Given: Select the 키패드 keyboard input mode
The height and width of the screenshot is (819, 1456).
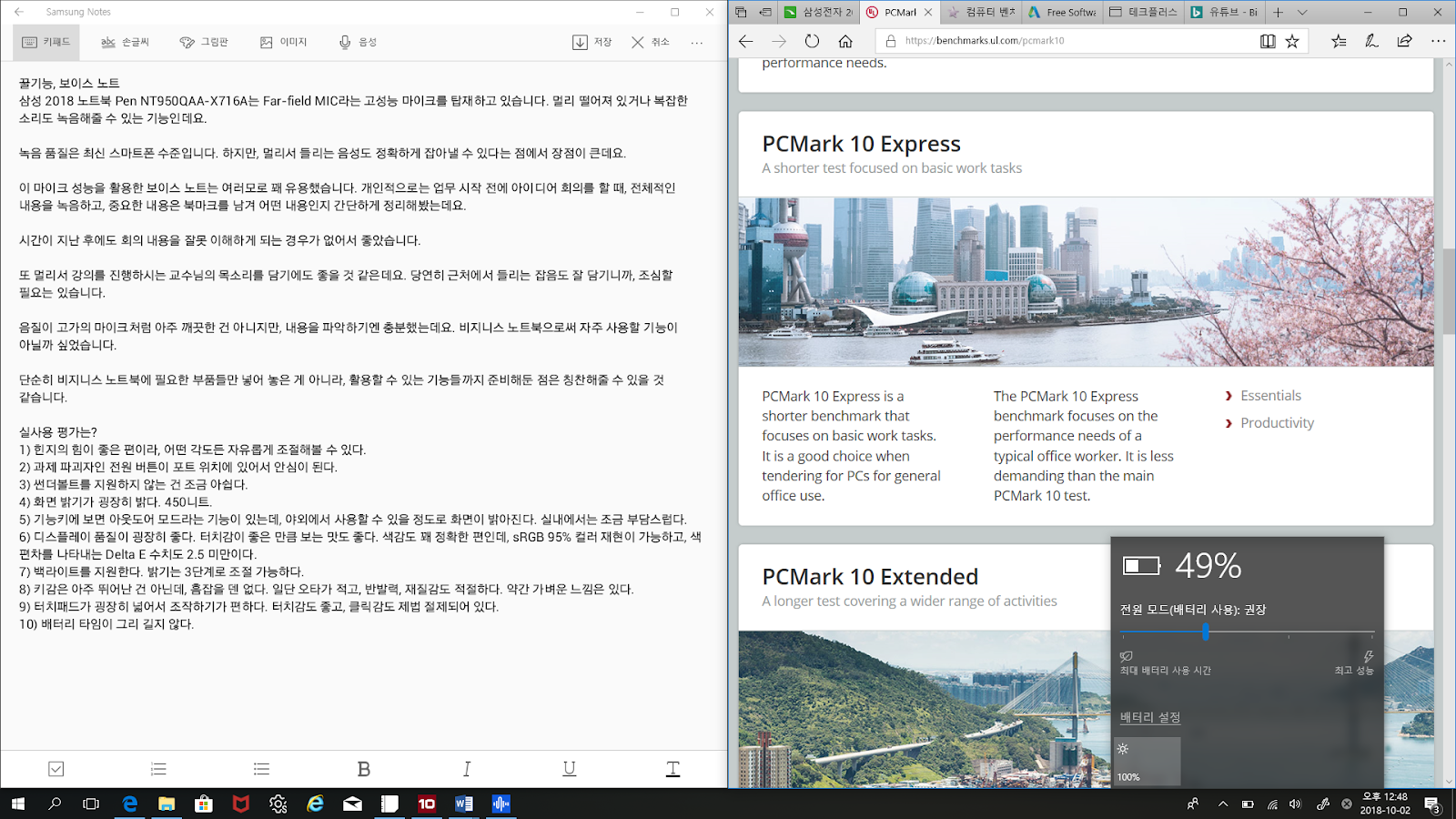Looking at the screenshot, I should pos(46,42).
